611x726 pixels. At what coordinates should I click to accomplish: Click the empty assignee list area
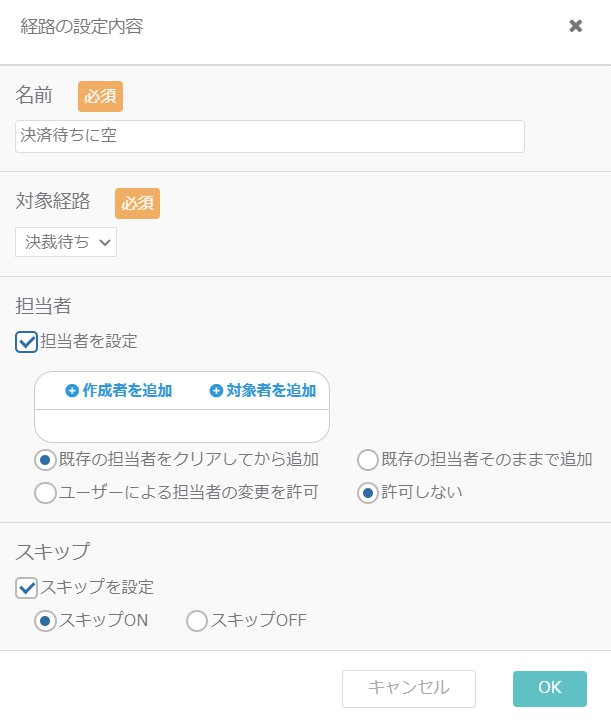coord(182,426)
